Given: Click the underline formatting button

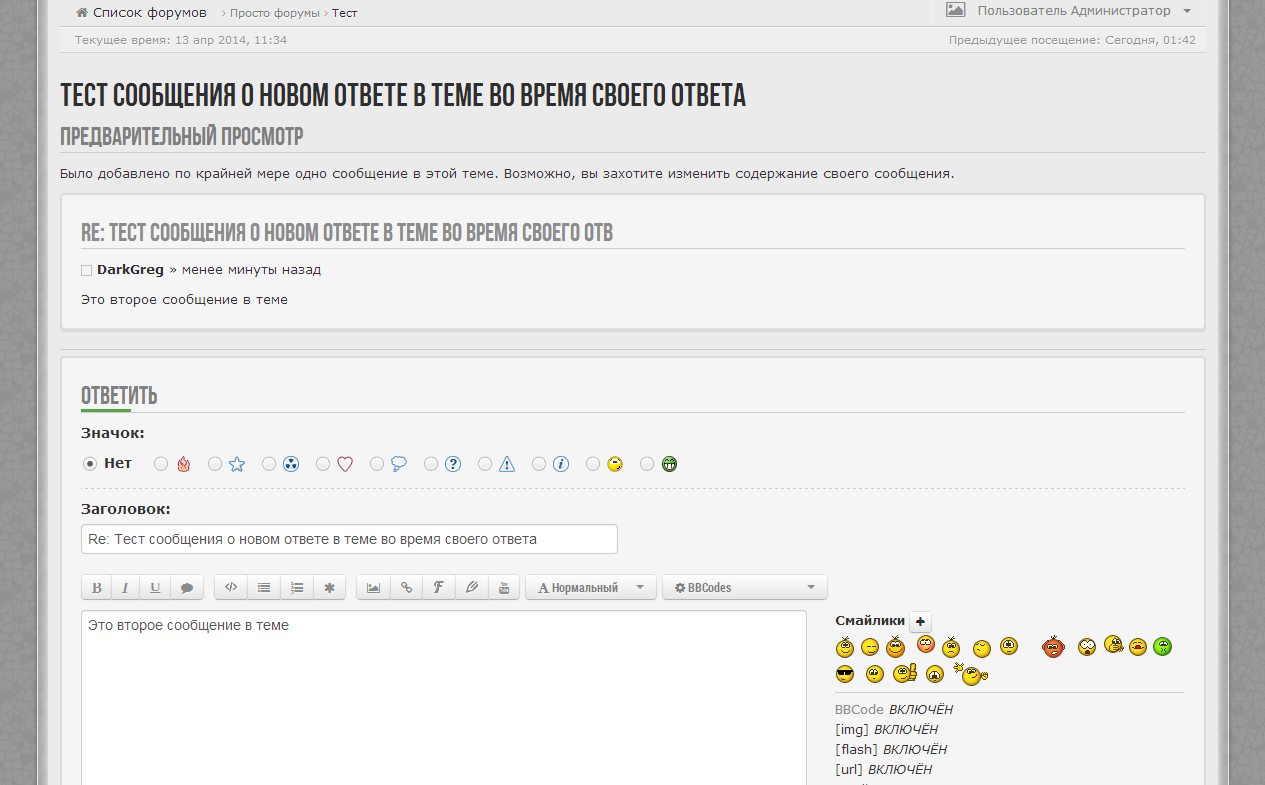Looking at the screenshot, I should (155, 588).
